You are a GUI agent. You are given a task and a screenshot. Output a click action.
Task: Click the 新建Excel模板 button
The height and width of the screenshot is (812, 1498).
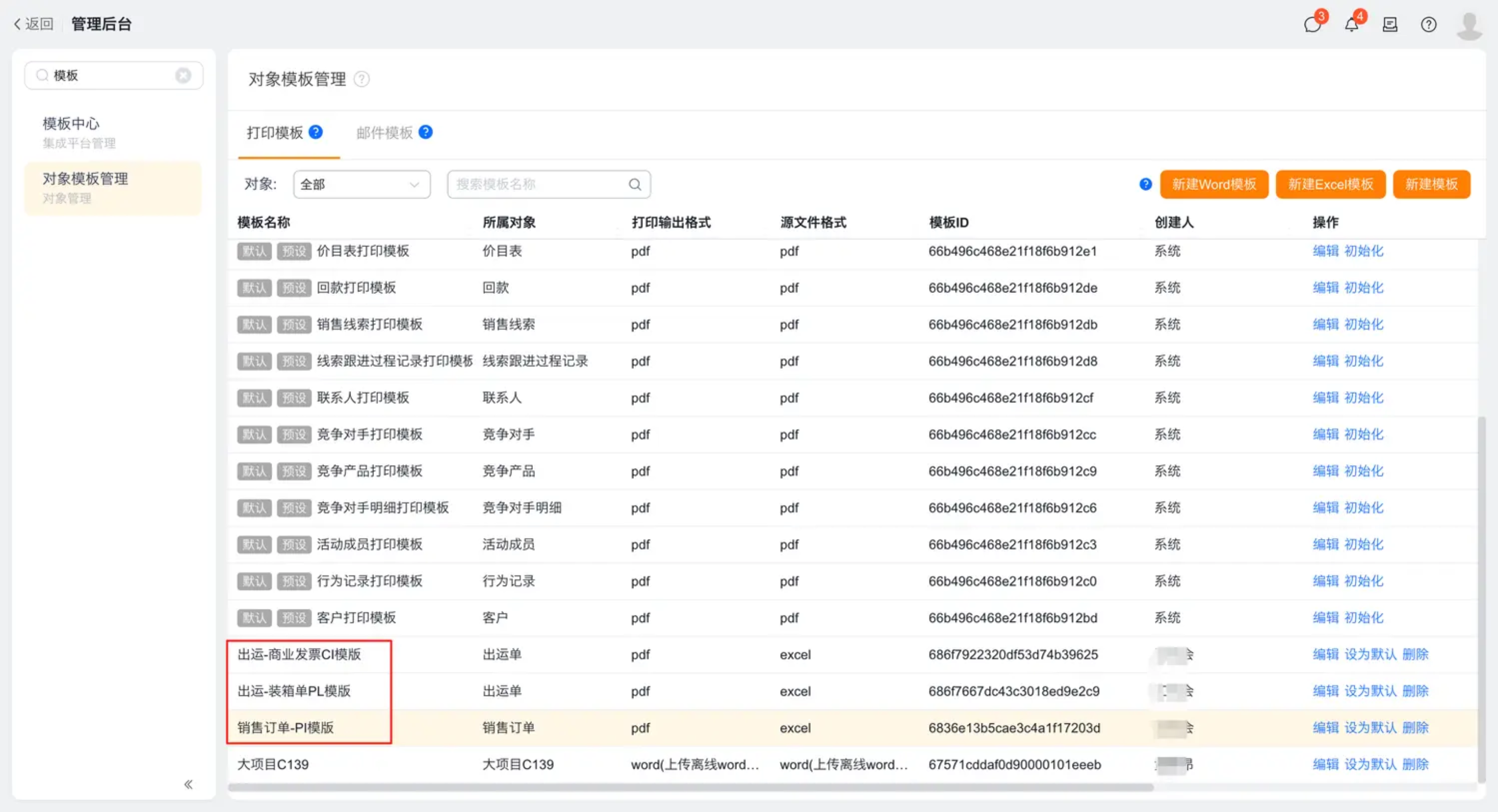pos(1330,185)
